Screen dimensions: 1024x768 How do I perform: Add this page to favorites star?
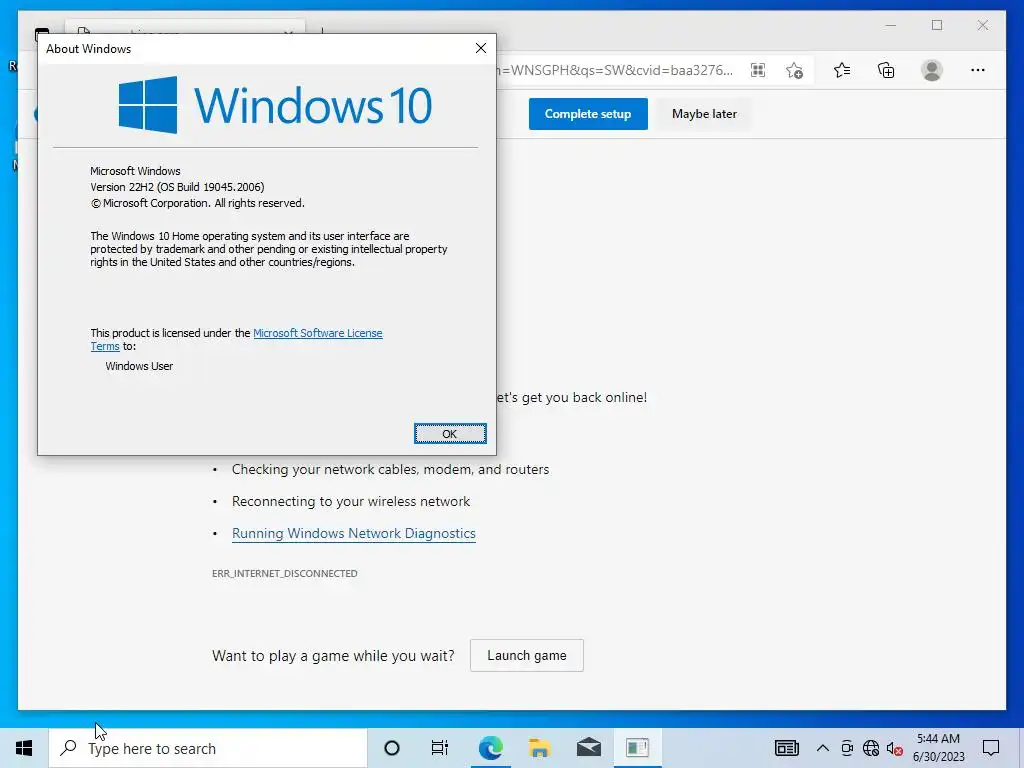tap(794, 70)
